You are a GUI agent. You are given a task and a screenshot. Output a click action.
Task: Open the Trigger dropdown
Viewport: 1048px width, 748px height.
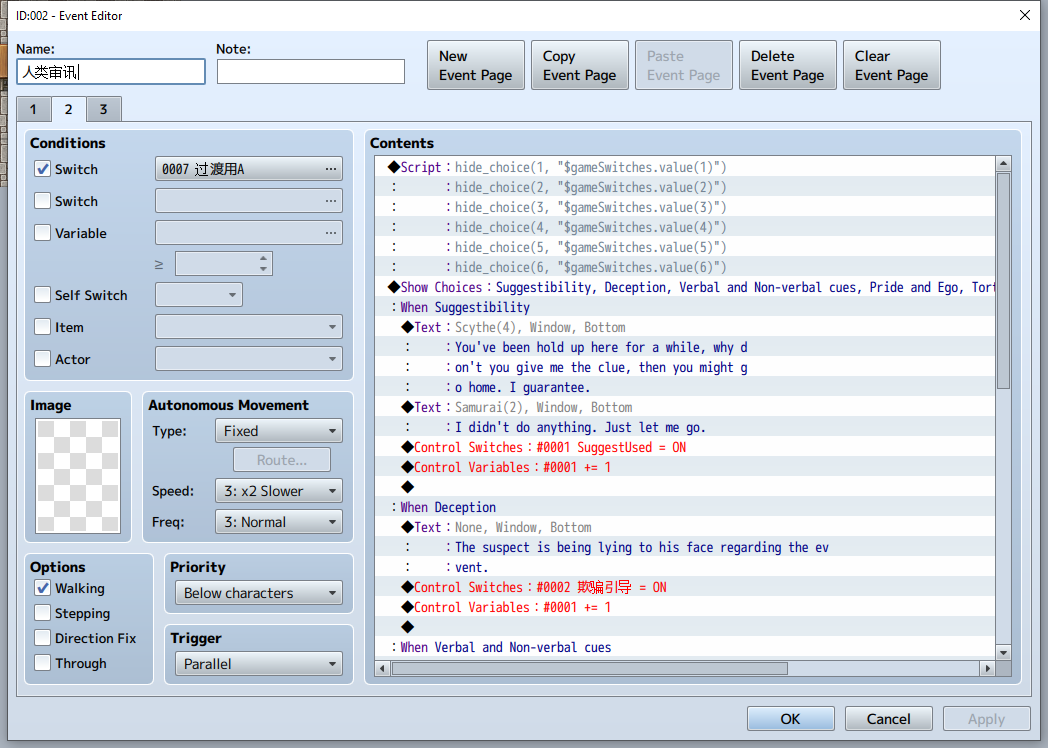259,664
